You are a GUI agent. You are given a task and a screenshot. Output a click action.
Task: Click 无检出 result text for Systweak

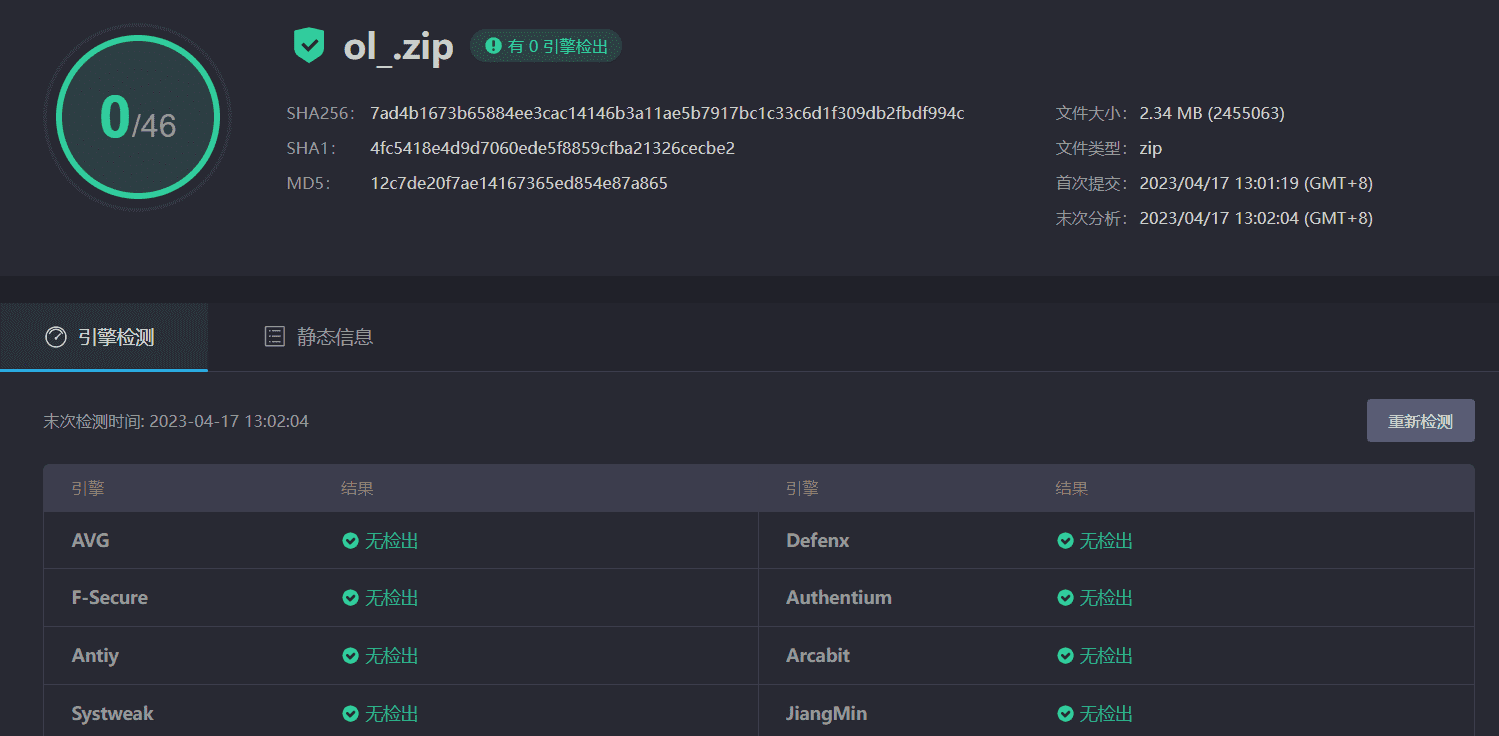(391, 714)
